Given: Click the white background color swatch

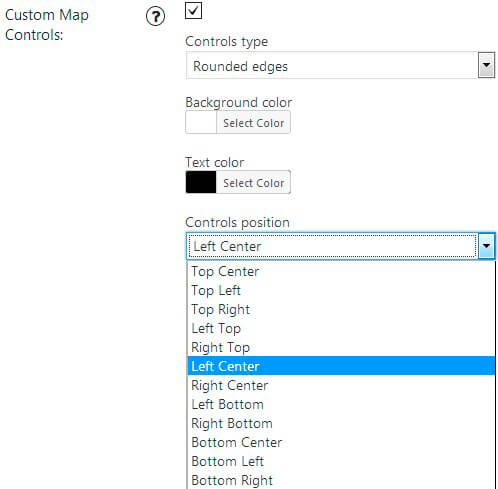Looking at the screenshot, I should (x=201, y=123).
